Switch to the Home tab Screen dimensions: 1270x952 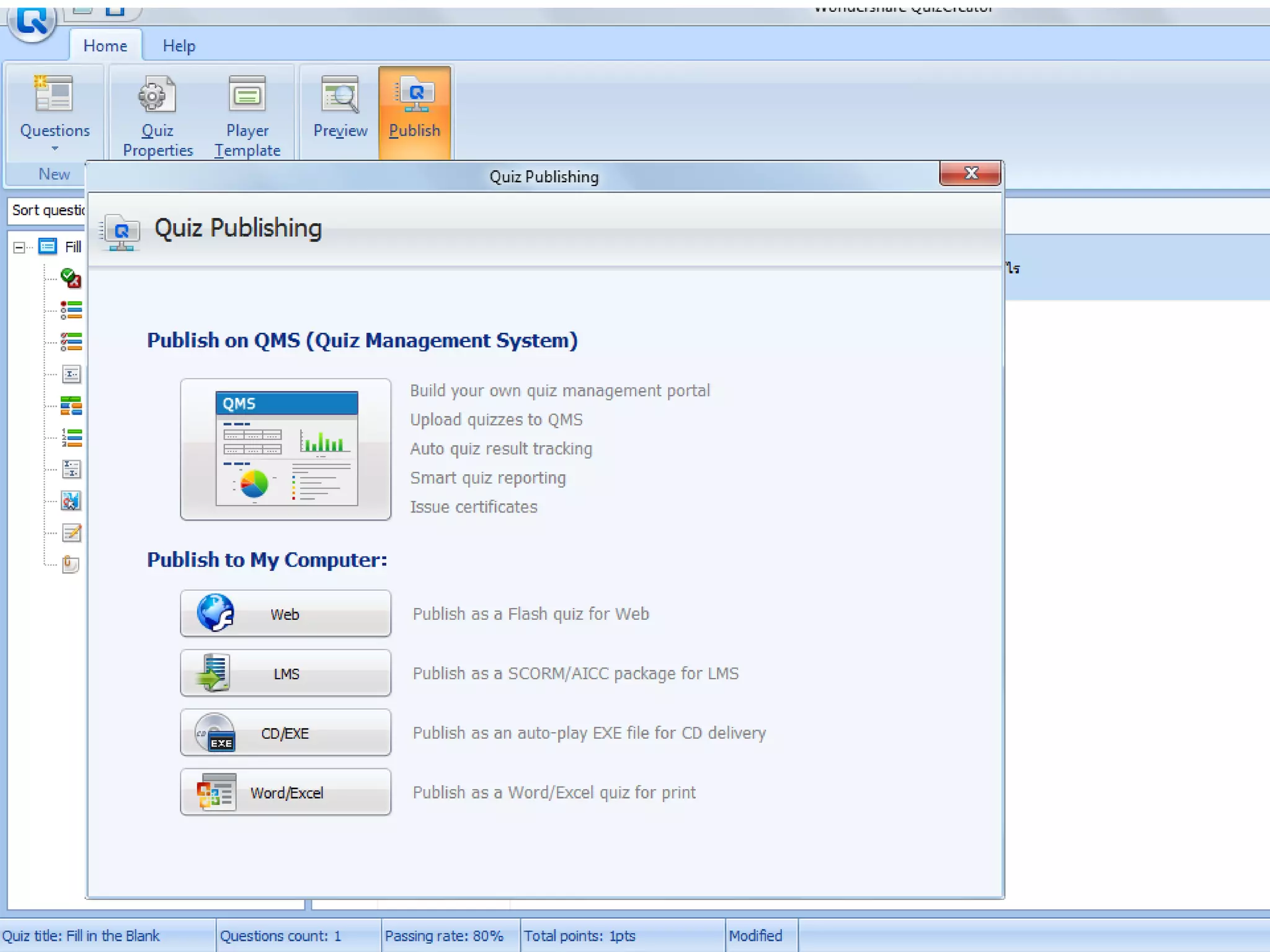[105, 46]
